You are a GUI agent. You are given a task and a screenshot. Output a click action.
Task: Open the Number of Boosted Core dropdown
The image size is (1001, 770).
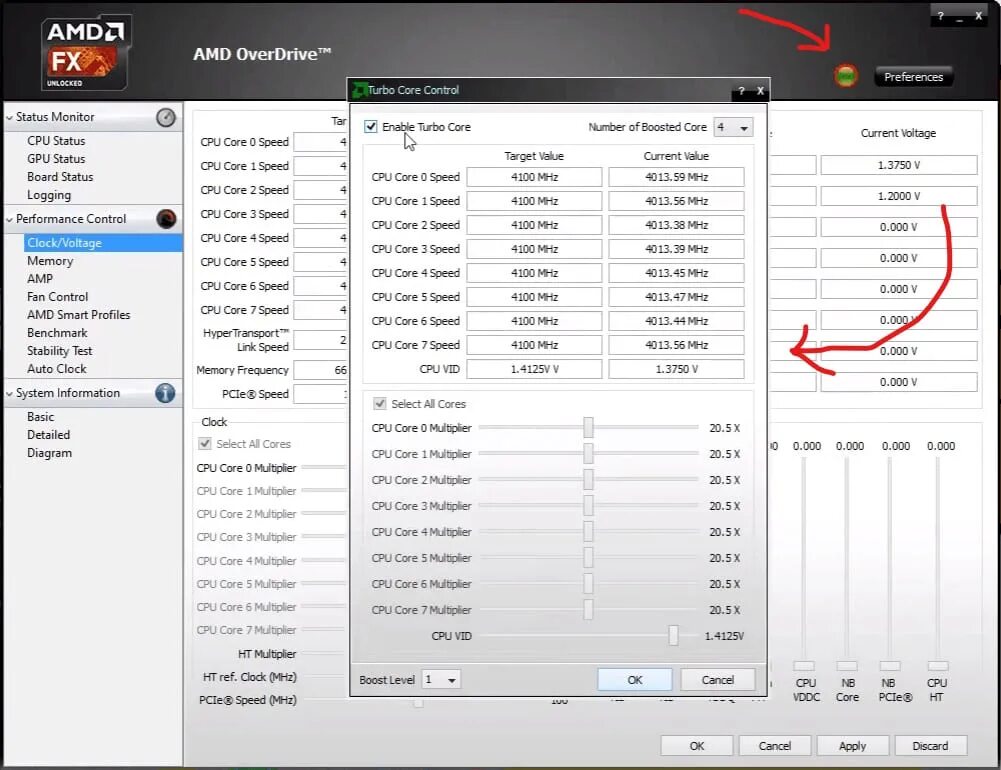pos(734,127)
